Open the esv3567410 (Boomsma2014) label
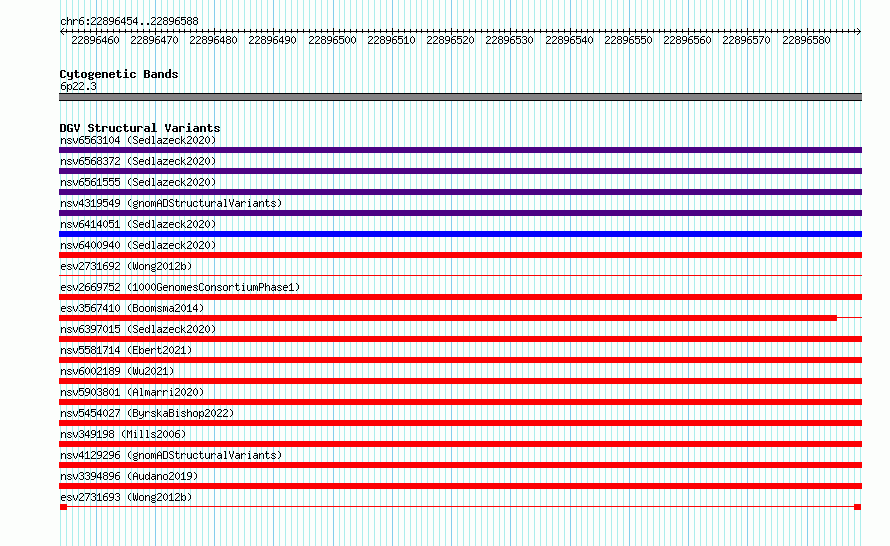The height and width of the screenshot is (546, 890). (132, 308)
